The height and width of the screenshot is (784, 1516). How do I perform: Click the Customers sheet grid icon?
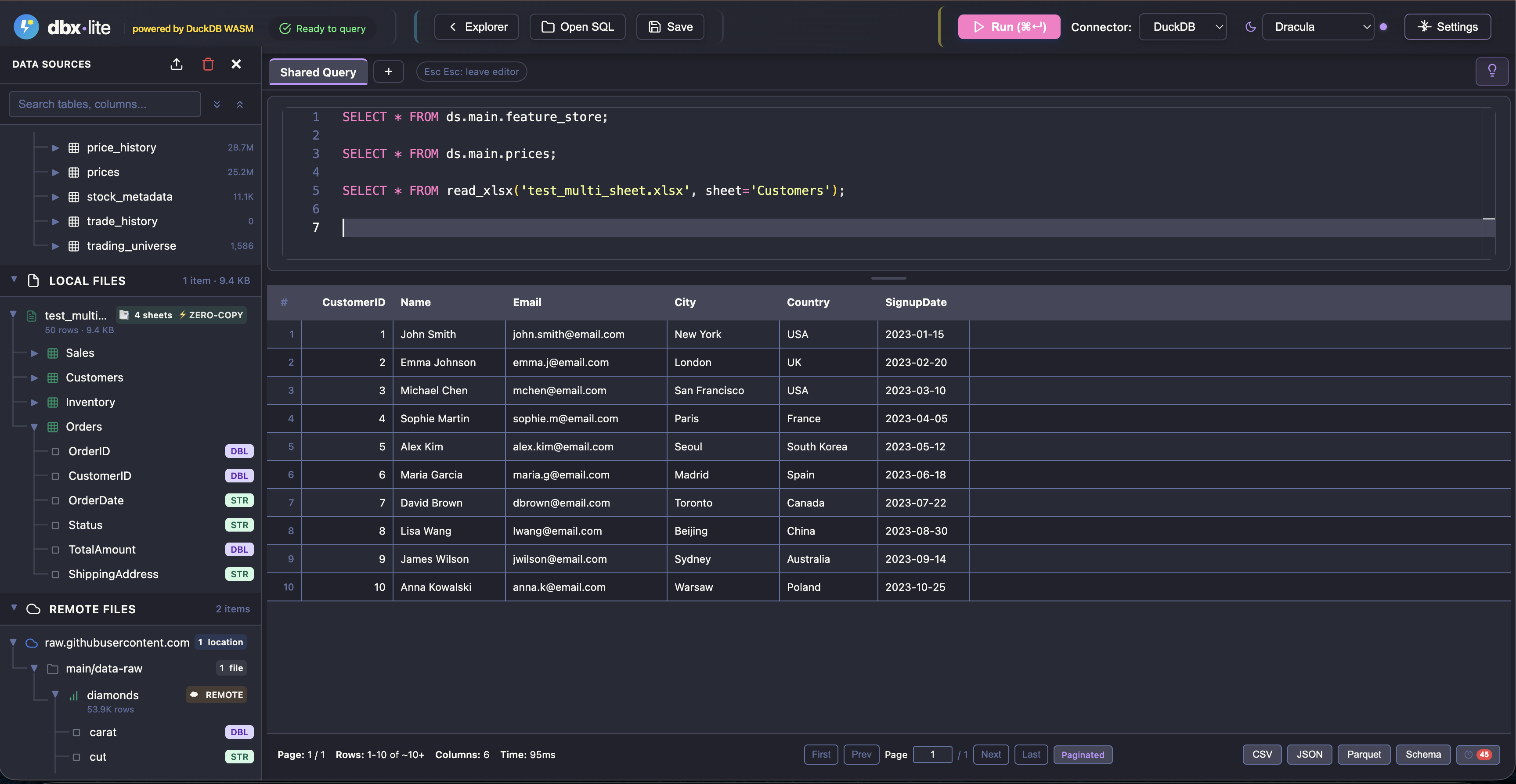[x=52, y=378]
